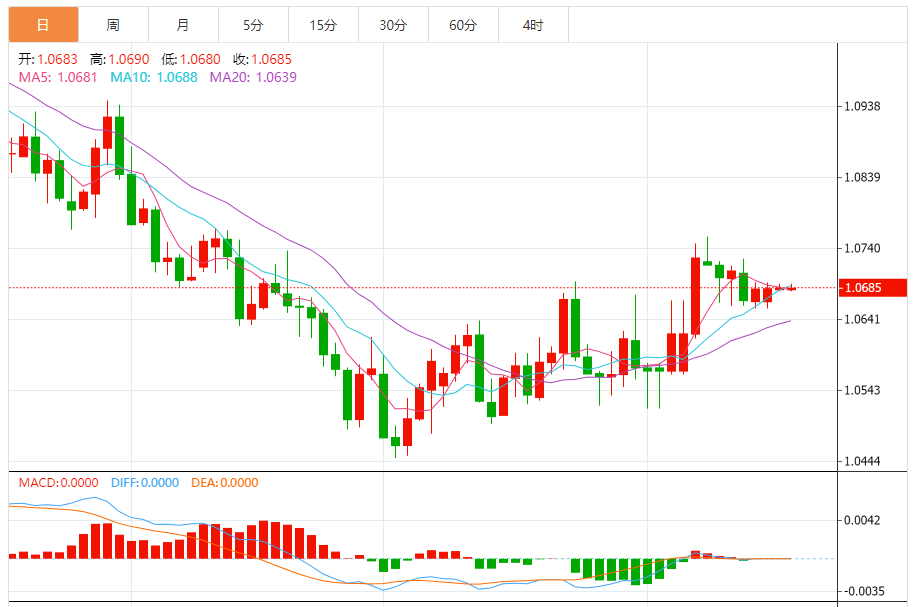Click the 1.0740 price axis label
The width and height of the screenshot is (915, 607).
click(x=862, y=248)
